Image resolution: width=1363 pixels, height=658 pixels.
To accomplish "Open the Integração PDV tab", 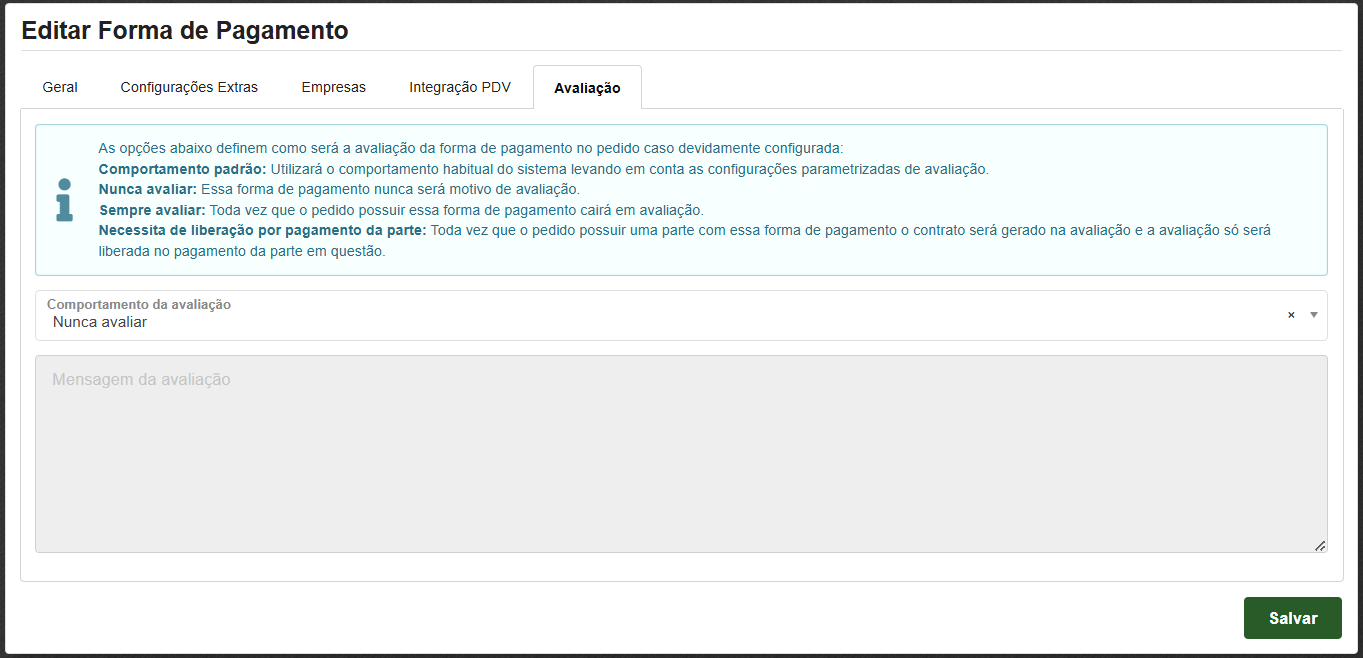I will (x=459, y=87).
